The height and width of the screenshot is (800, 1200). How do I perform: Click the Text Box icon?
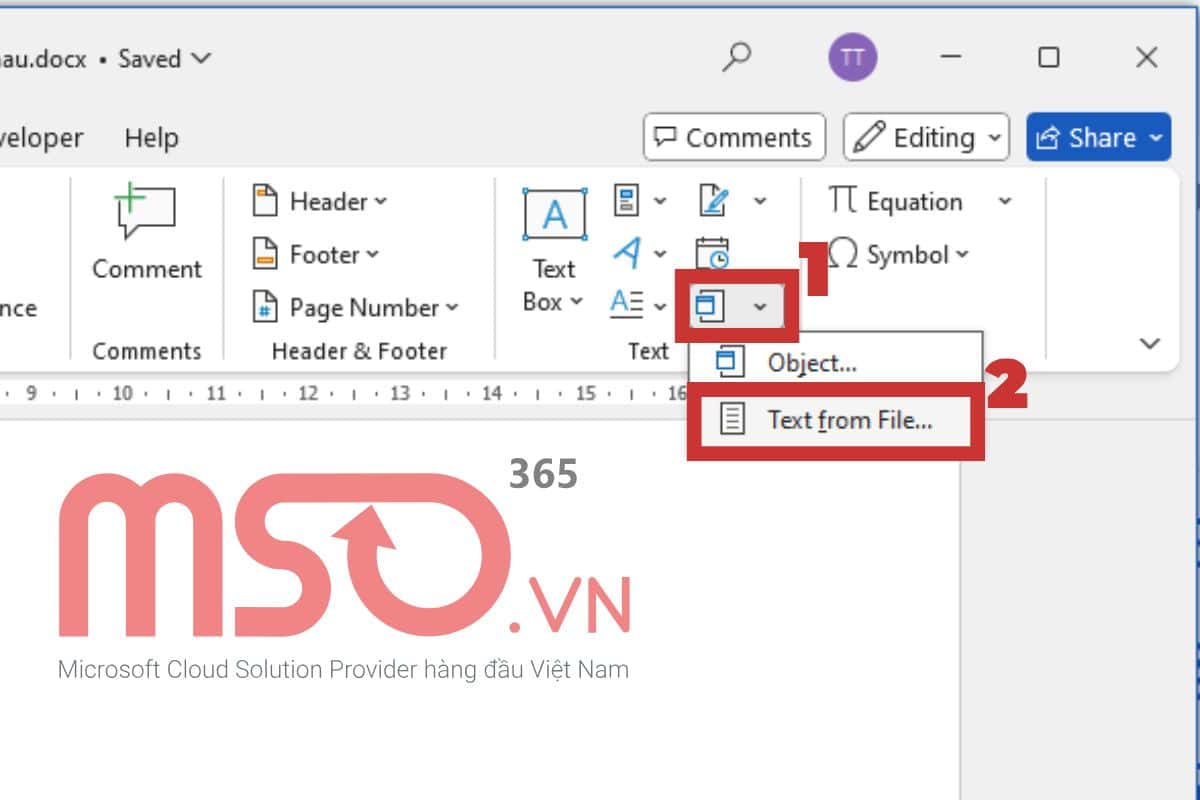pos(554,214)
